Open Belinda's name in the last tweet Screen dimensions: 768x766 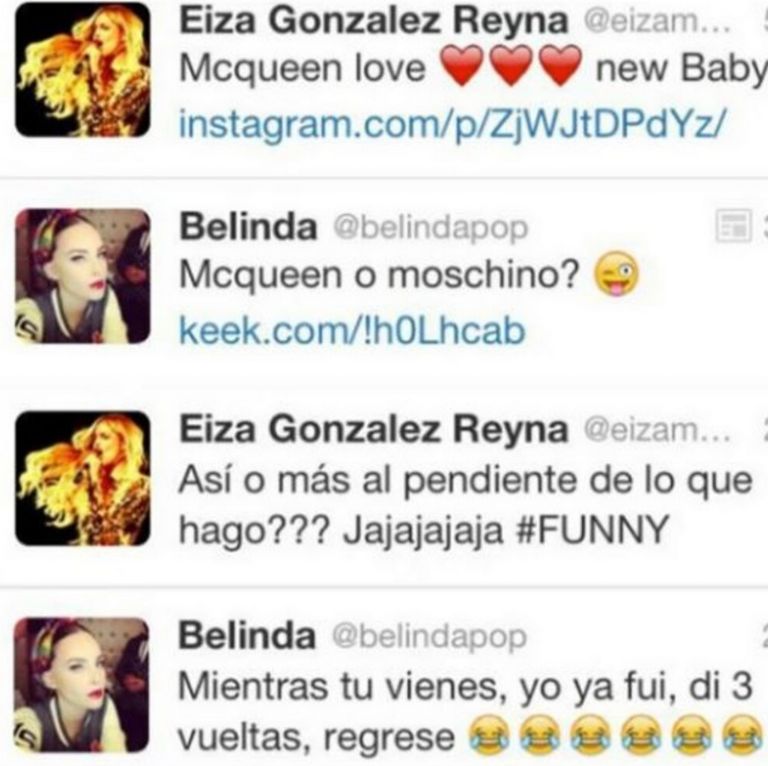point(247,635)
